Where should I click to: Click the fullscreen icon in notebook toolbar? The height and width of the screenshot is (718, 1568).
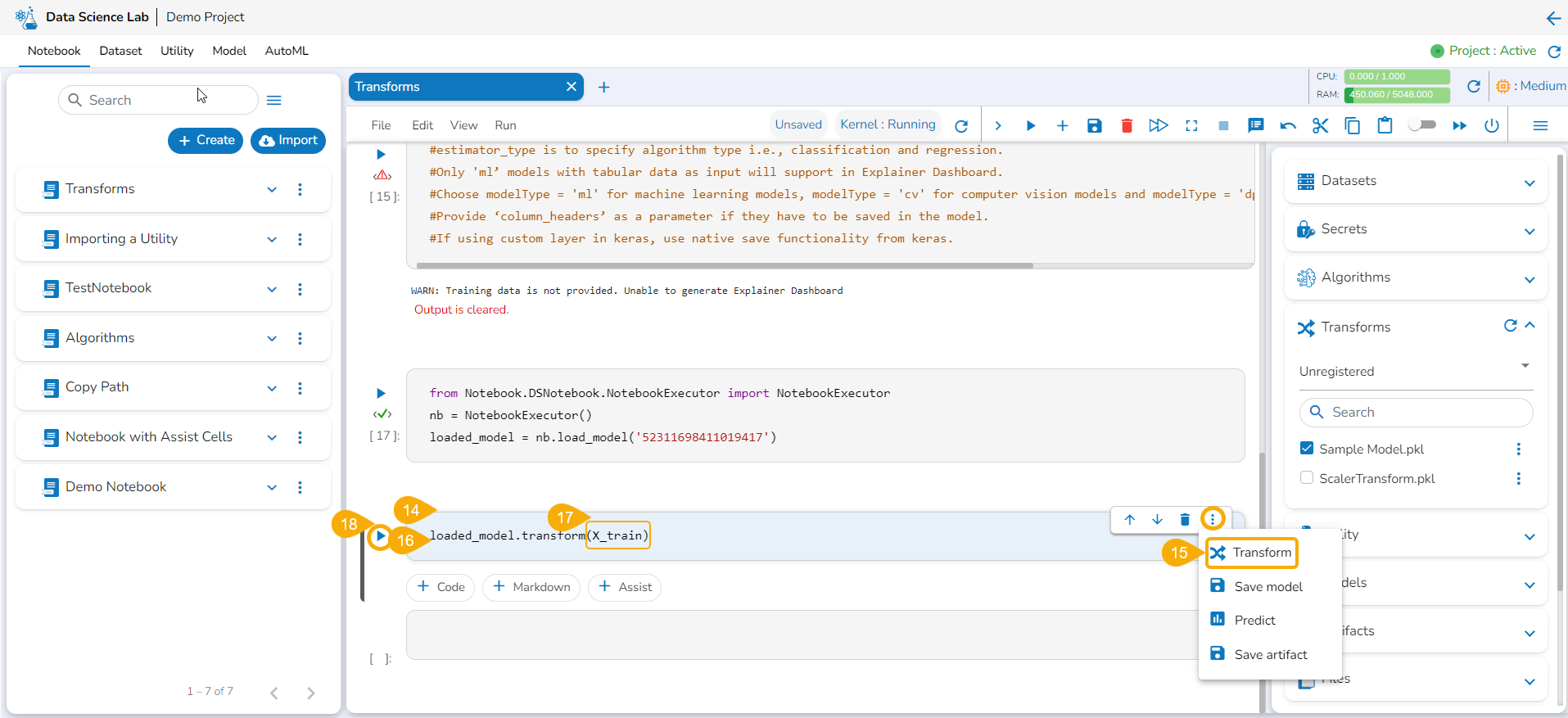coord(1191,125)
